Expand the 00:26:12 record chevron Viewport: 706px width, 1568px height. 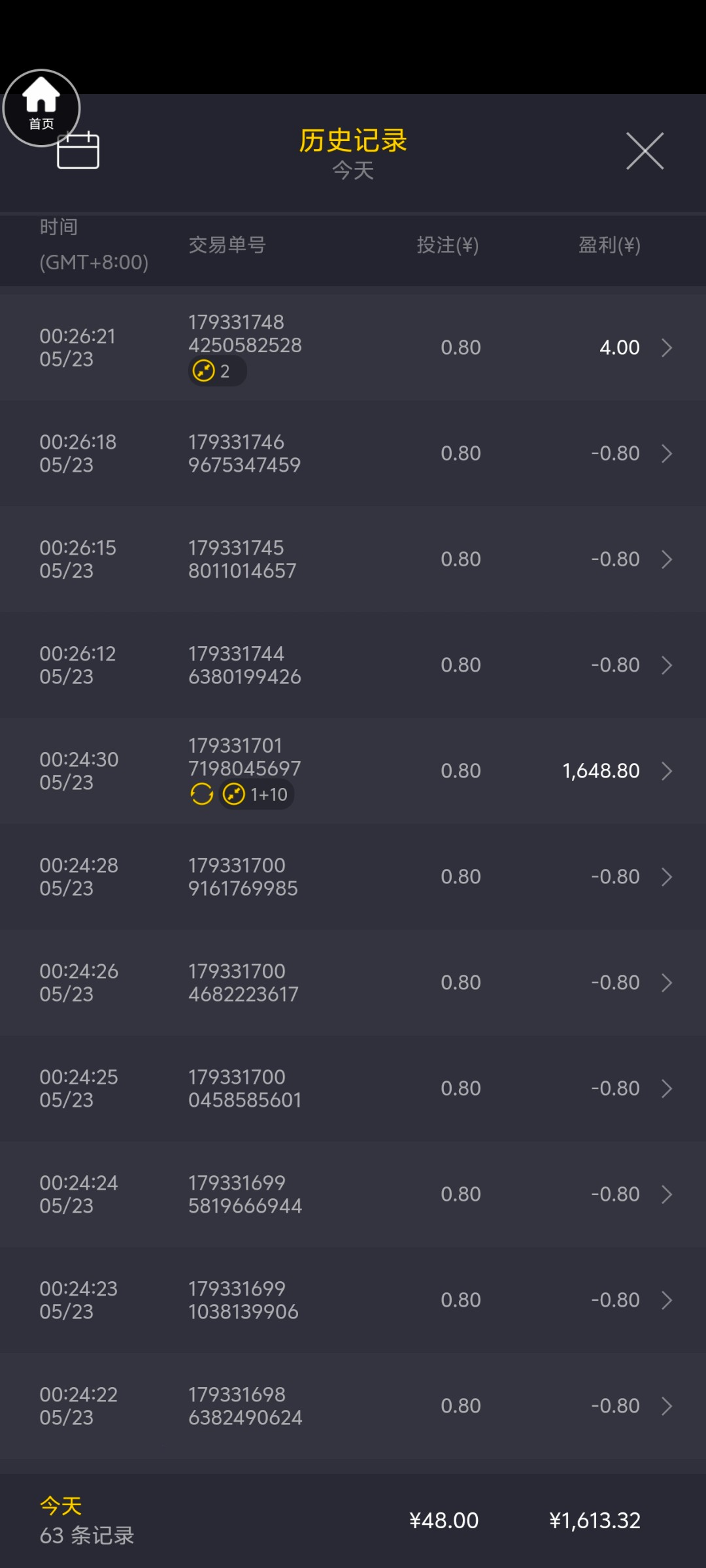coord(667,665)
